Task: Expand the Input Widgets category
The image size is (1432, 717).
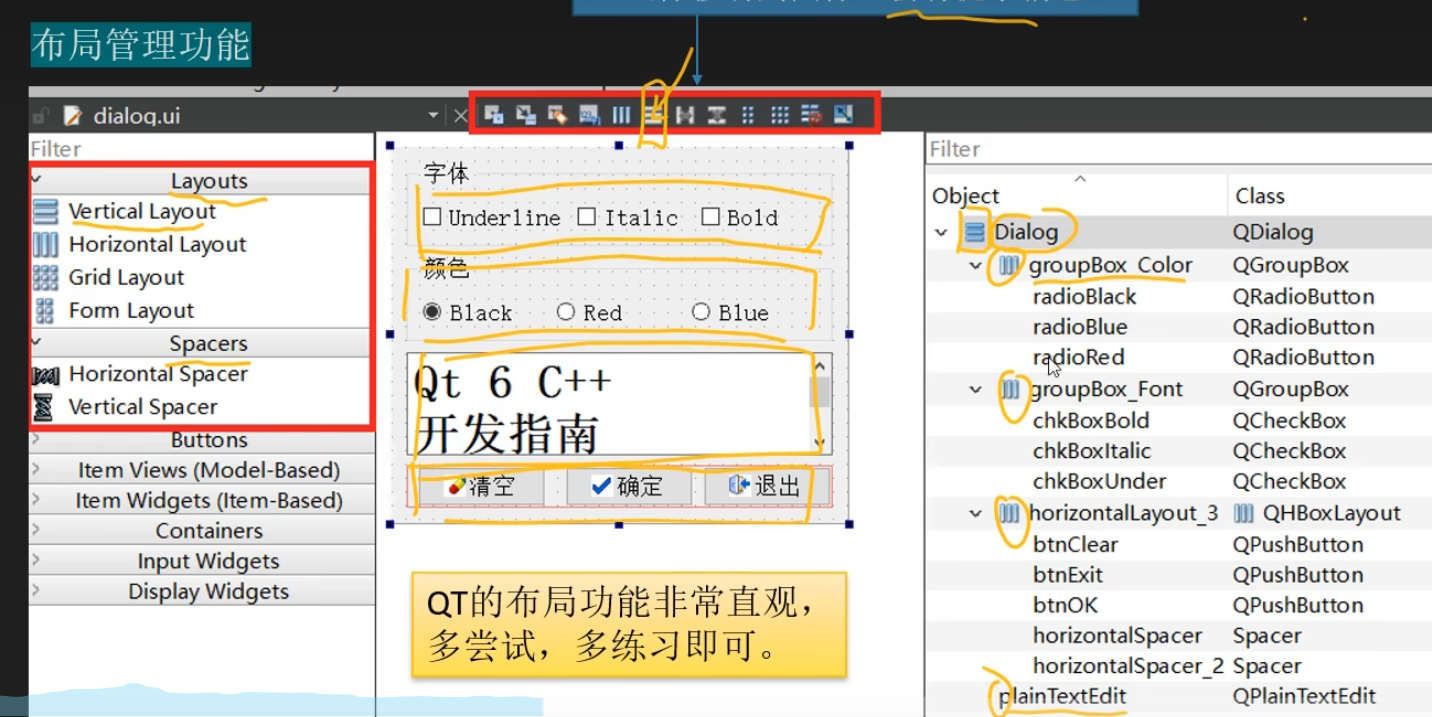Action: [37, 560]
